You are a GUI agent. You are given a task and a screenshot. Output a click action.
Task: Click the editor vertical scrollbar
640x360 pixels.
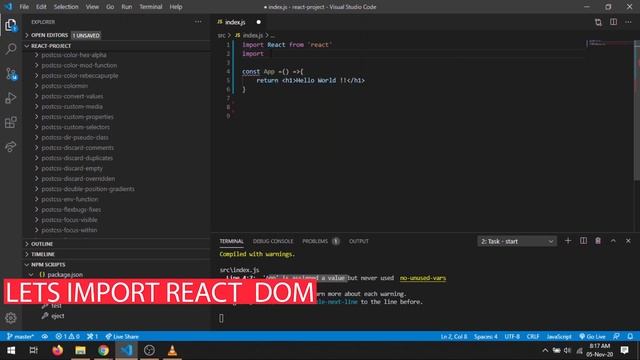(637, 110)
